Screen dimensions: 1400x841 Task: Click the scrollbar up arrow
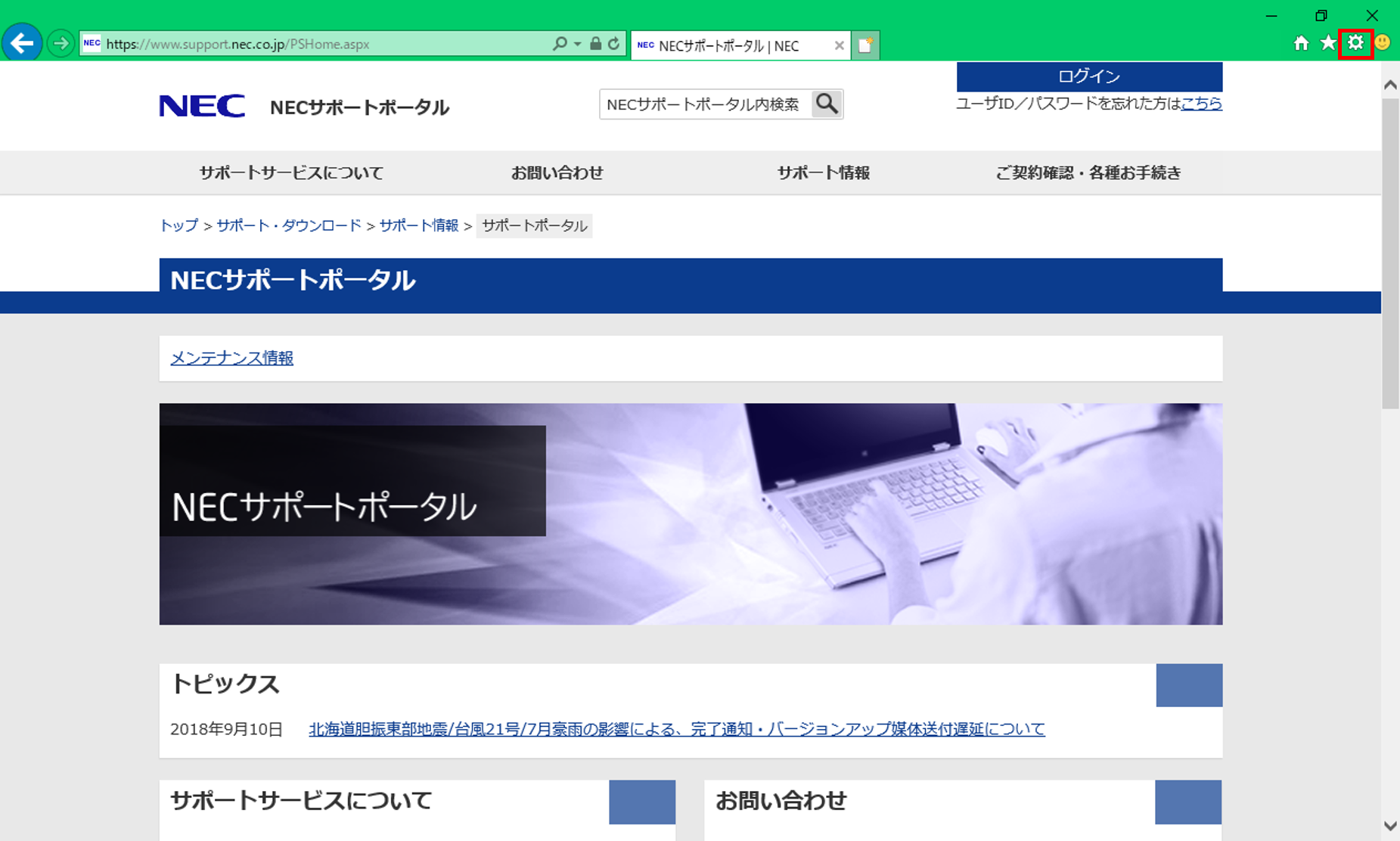[1390, 85]
